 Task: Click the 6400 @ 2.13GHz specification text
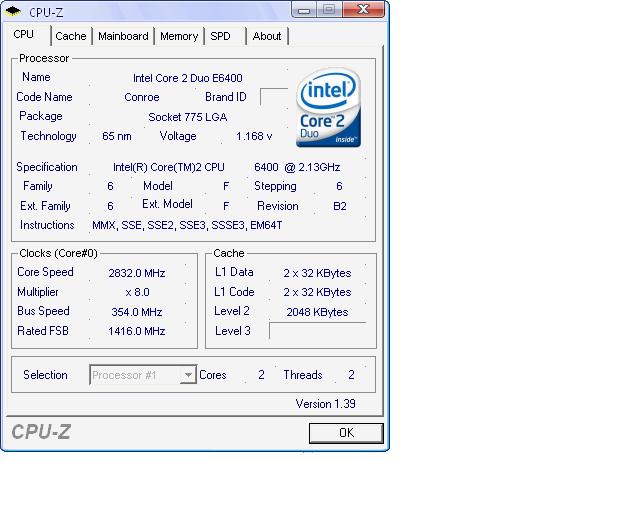[x=297, y=167]
